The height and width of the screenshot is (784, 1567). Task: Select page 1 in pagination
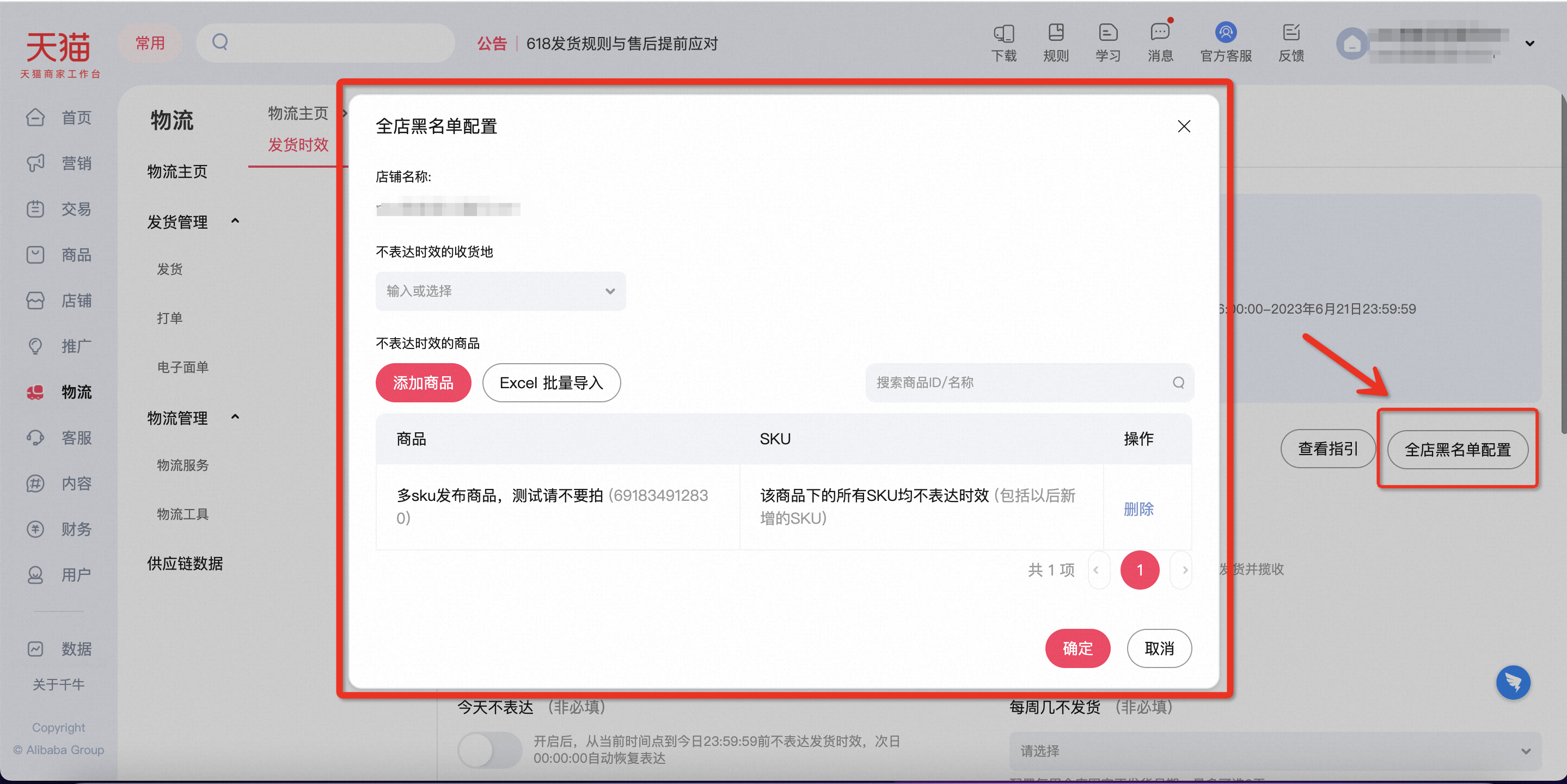(x=1140, y=570)
